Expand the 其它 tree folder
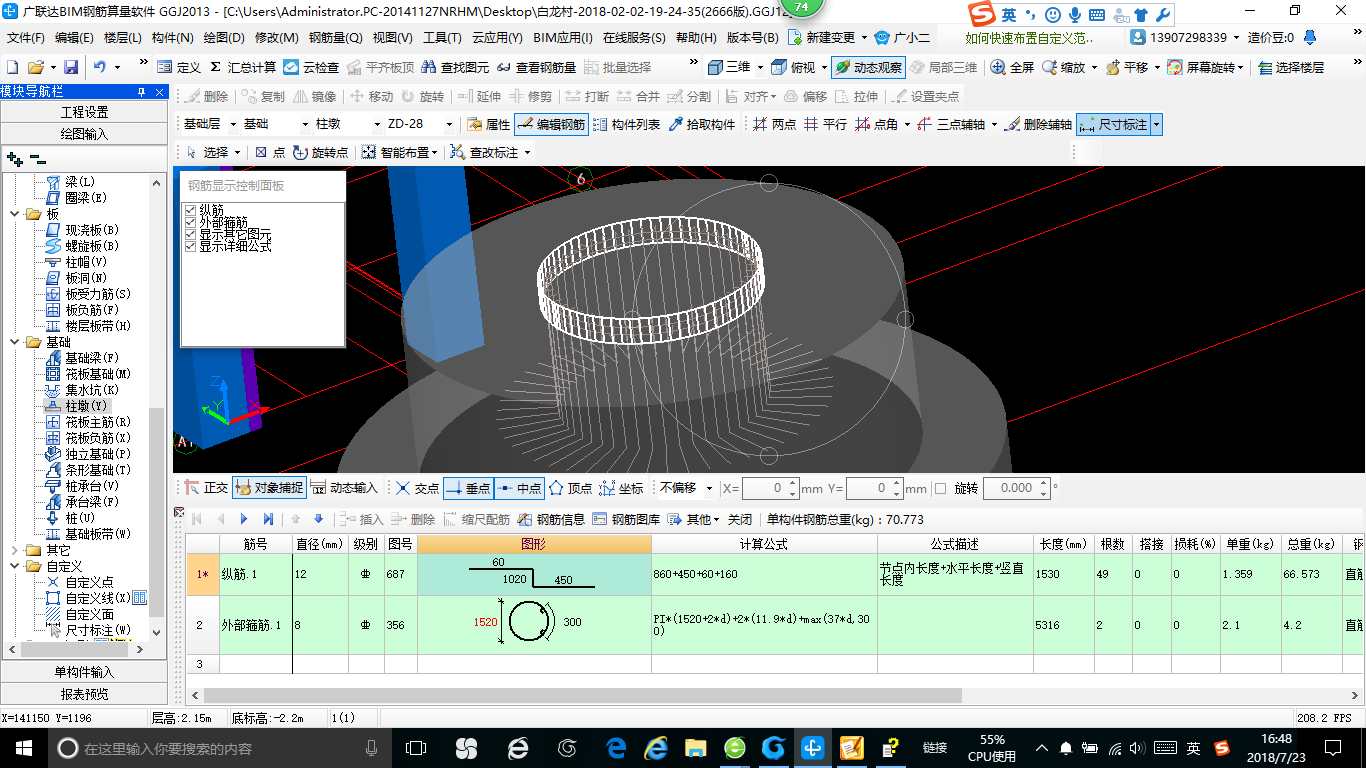This screenshot has height=768, width=1366. point(16,550)
